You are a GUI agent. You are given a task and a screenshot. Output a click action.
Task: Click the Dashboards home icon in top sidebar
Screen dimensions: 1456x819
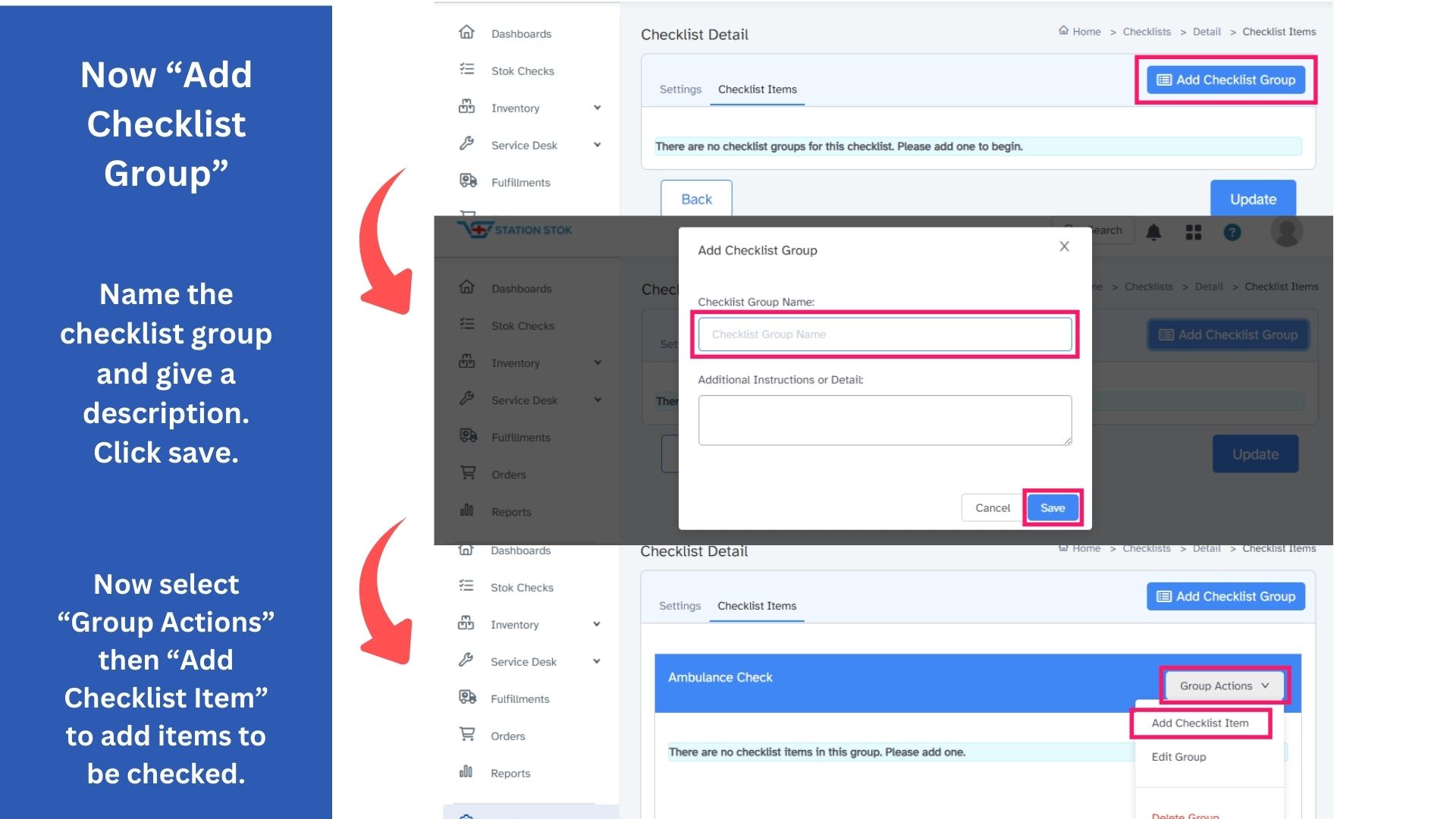coord(466,33)
